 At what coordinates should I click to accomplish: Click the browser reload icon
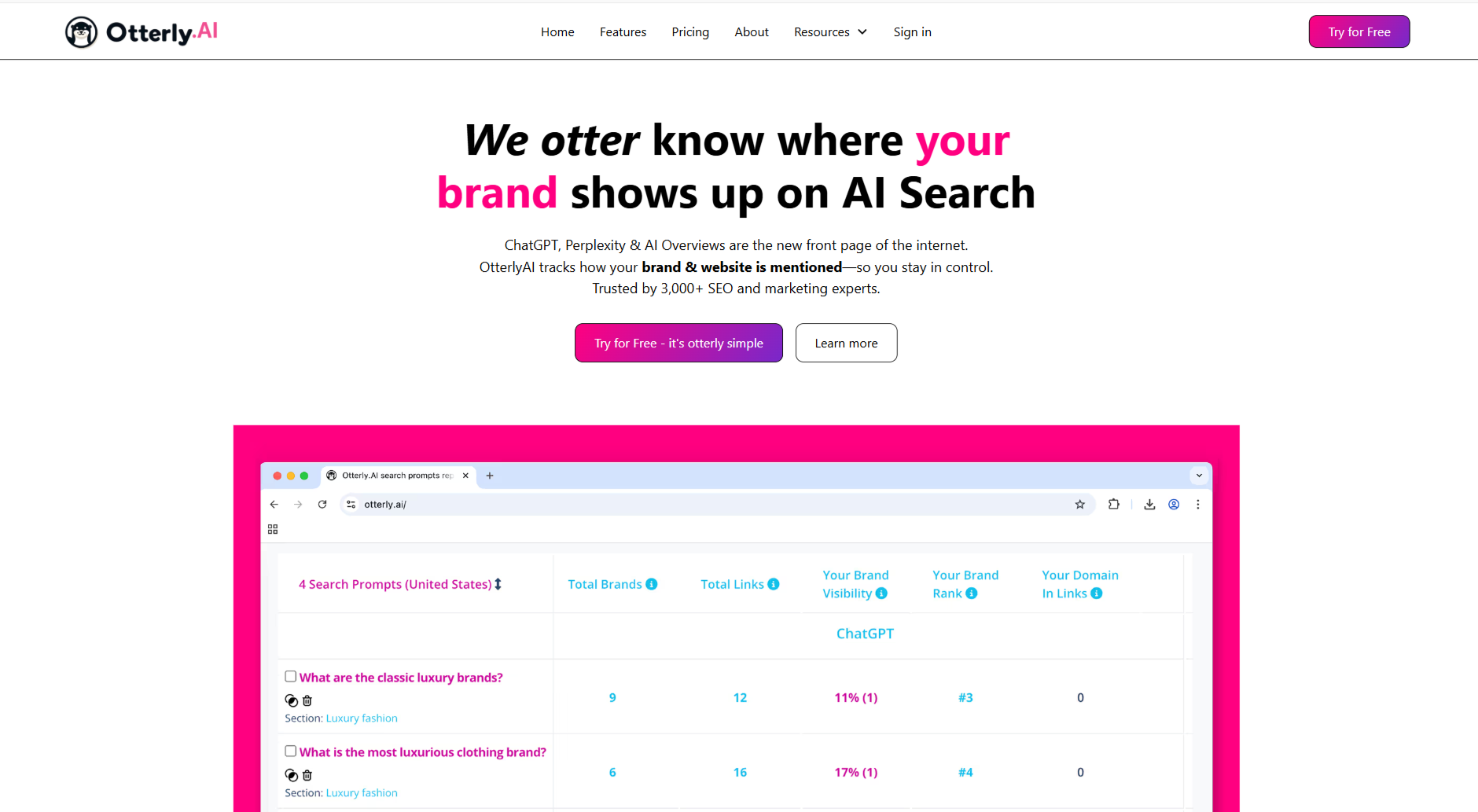(x=322, y=505)
